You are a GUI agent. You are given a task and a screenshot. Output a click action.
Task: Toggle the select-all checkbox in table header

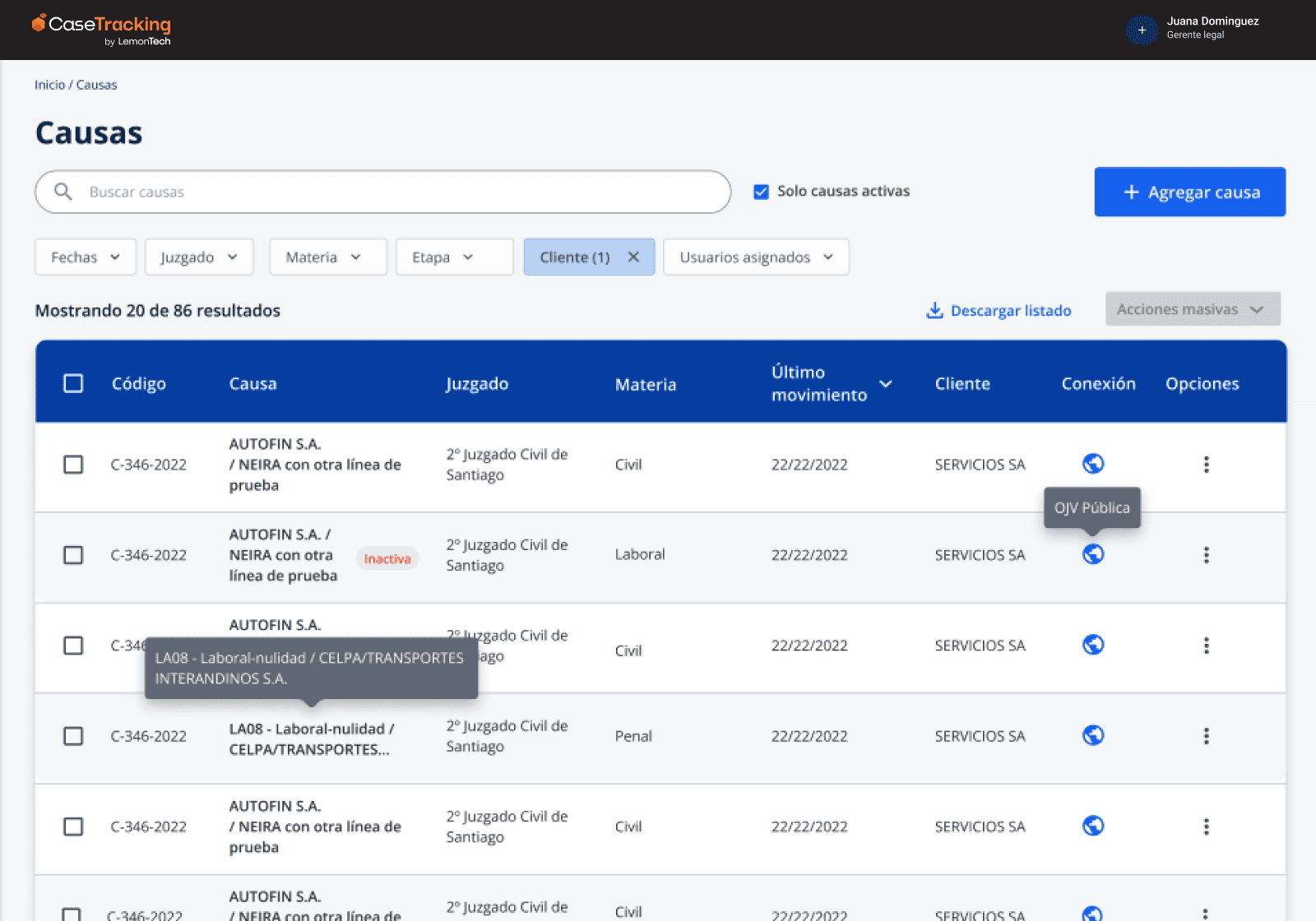pyautogui.click(x=73, y=384)
